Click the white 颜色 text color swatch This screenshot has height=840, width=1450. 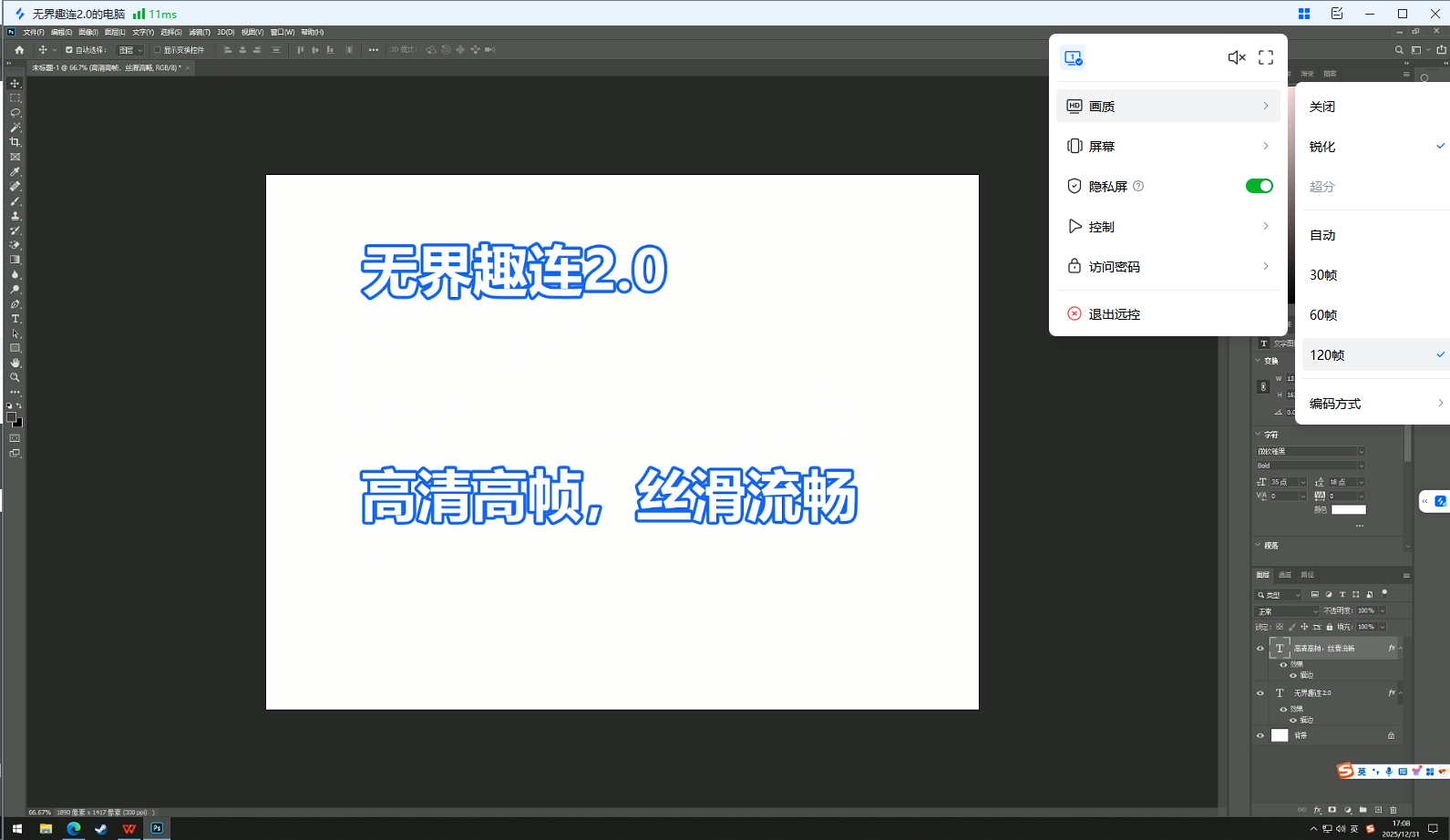pyautogui.click(x=1349, y=509)
